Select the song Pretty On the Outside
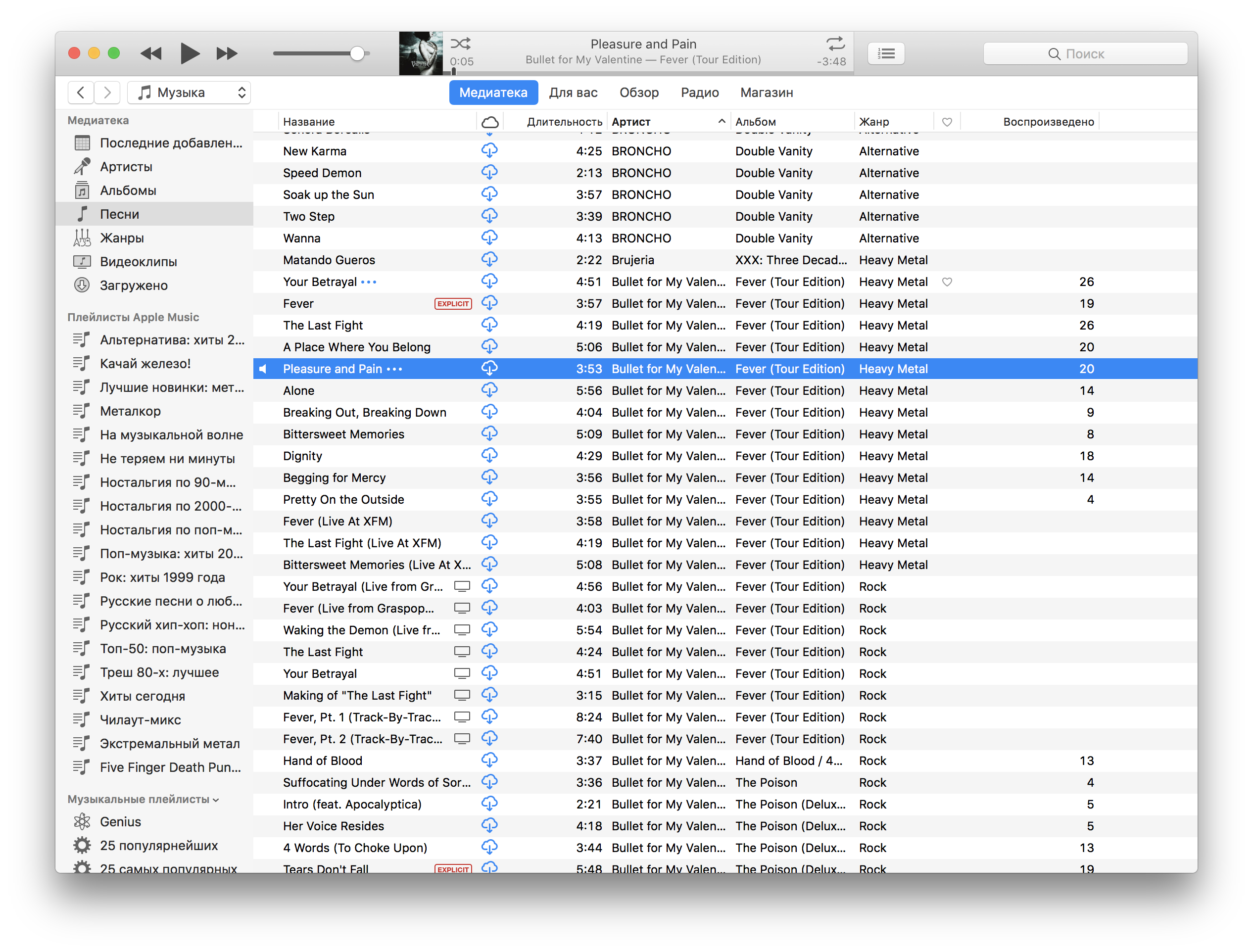Image resolution: width=1253 pixels, height=952 pixels. click(725, 499)
